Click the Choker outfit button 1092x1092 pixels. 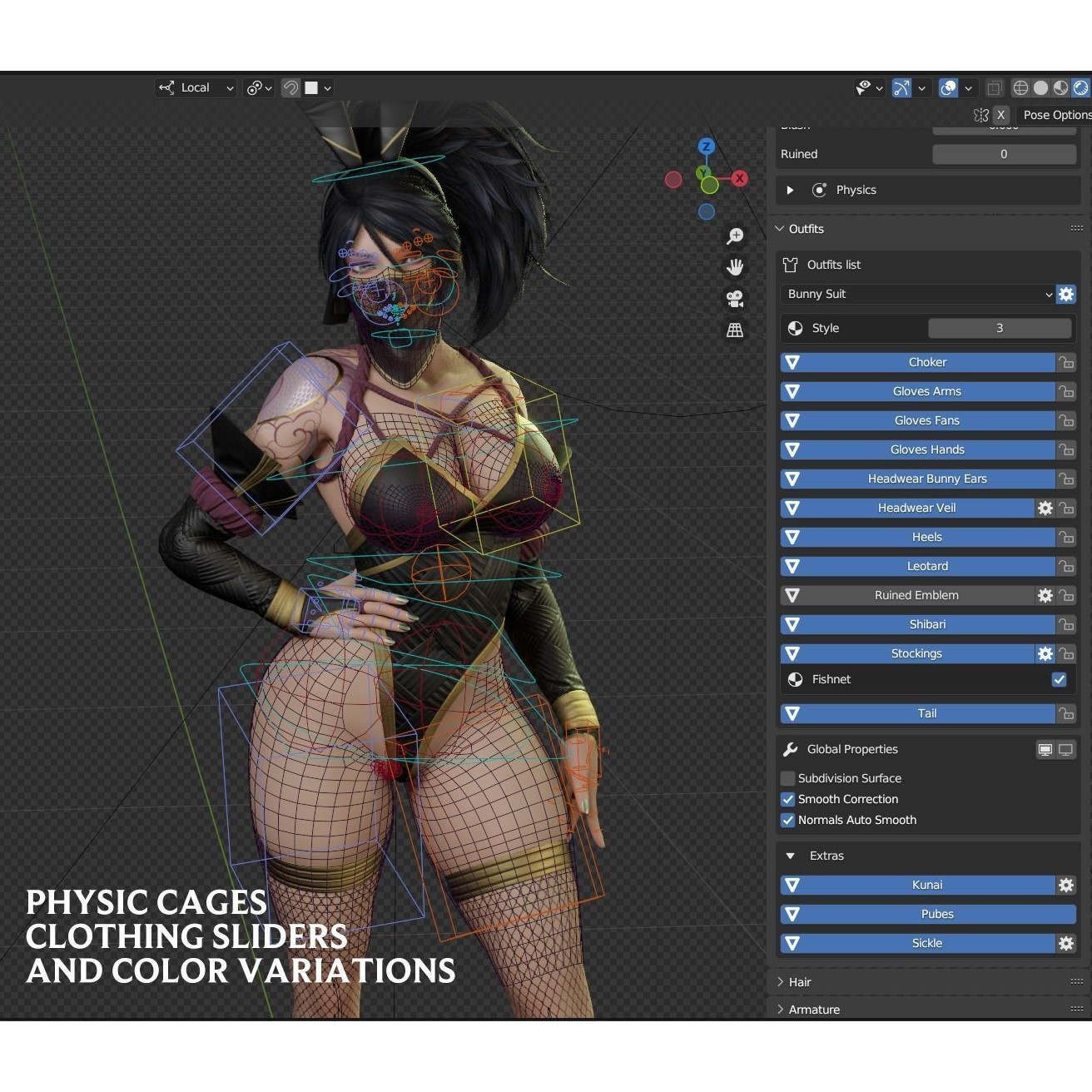pos(926,362)
